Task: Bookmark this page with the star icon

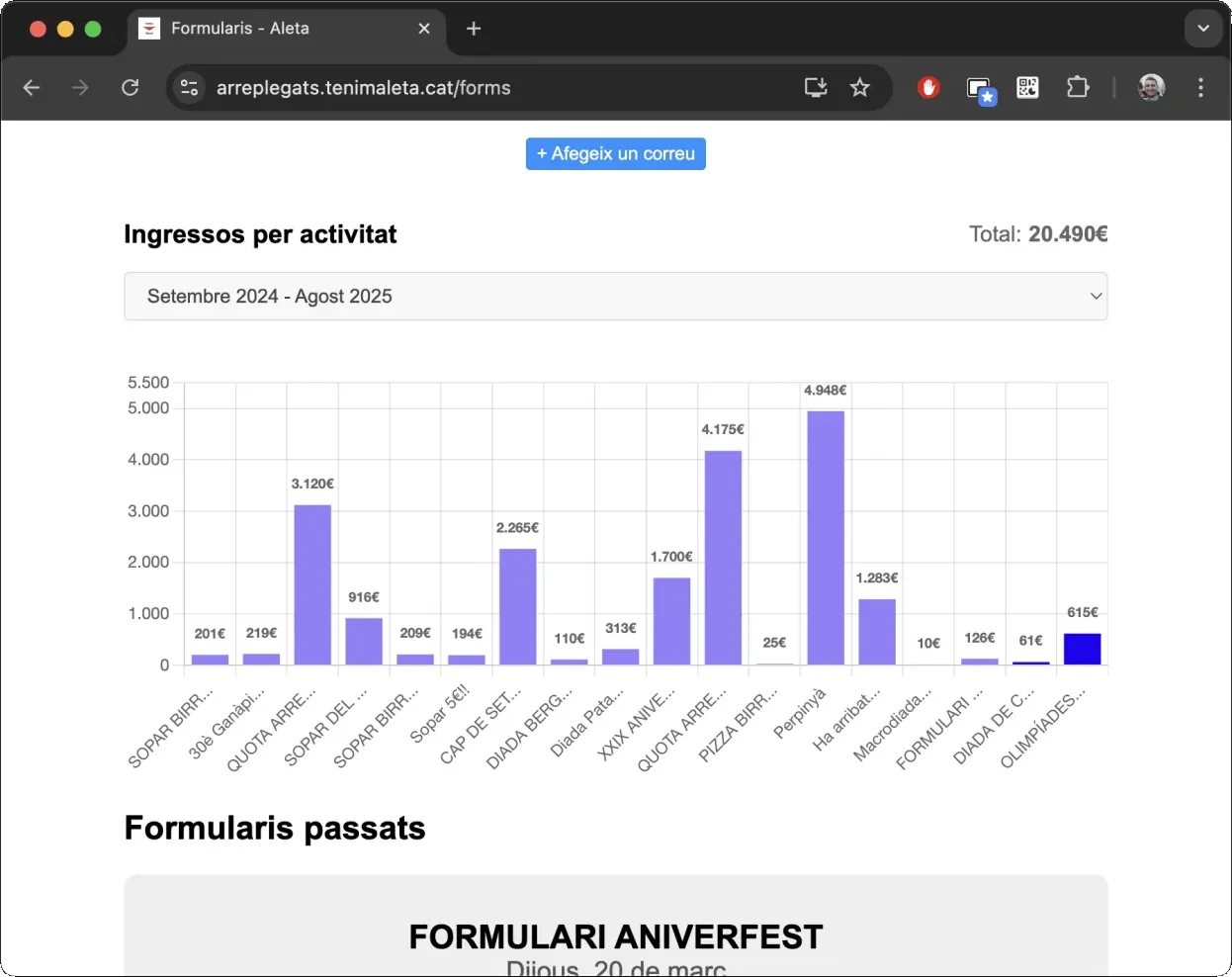Action: [860, 88]
